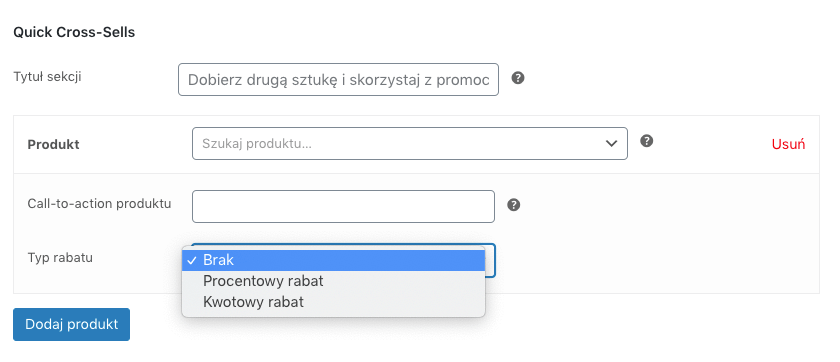Click the Call-to-action produktu label text
The width and height of the screenshot is (840, 362).
pos(99,204)
